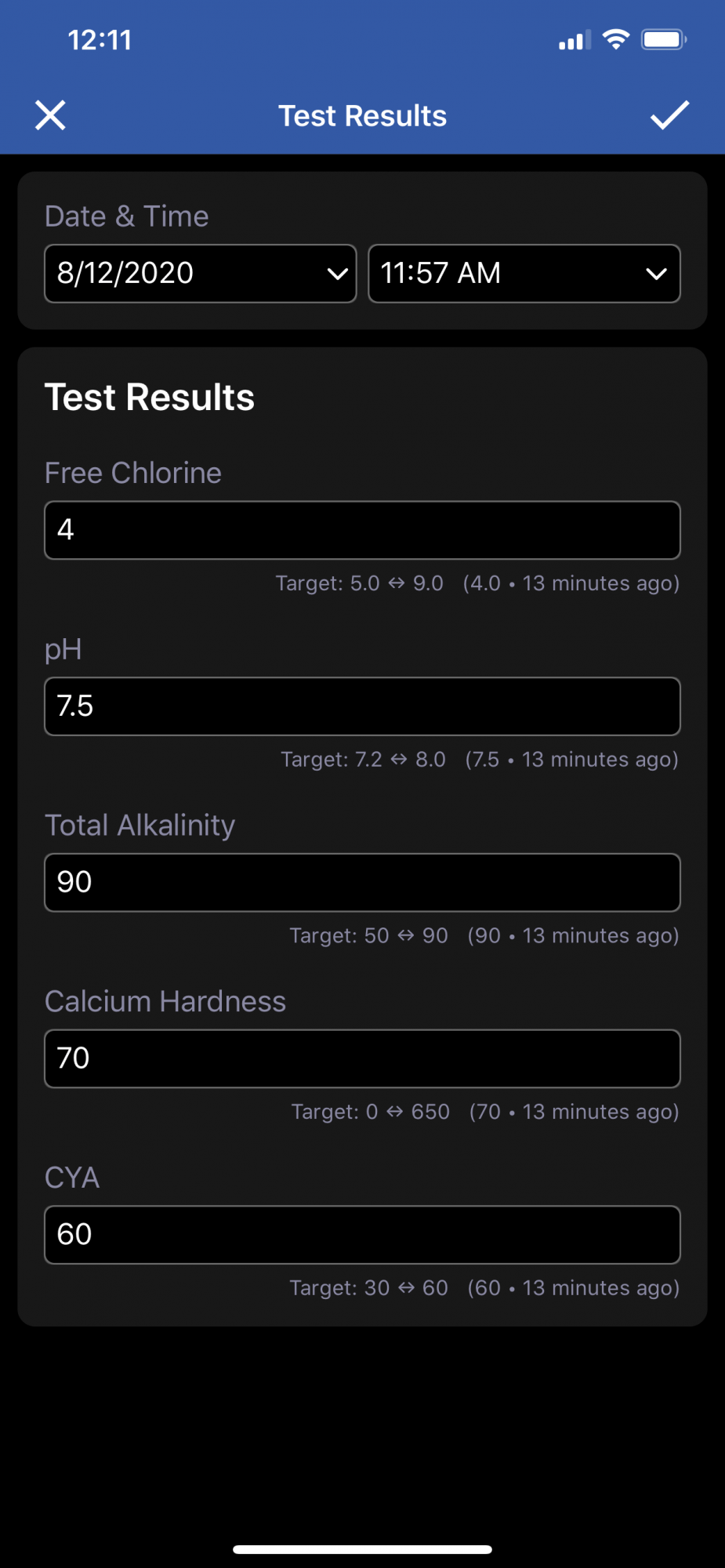Tap the X icon to cancel test results
The image size is (725, 1568).
(x=50, y=115)
